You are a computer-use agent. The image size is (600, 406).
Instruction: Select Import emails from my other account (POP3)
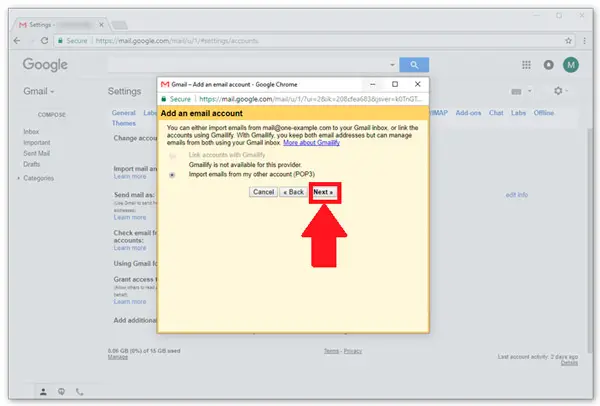click(x=172, y=175)
